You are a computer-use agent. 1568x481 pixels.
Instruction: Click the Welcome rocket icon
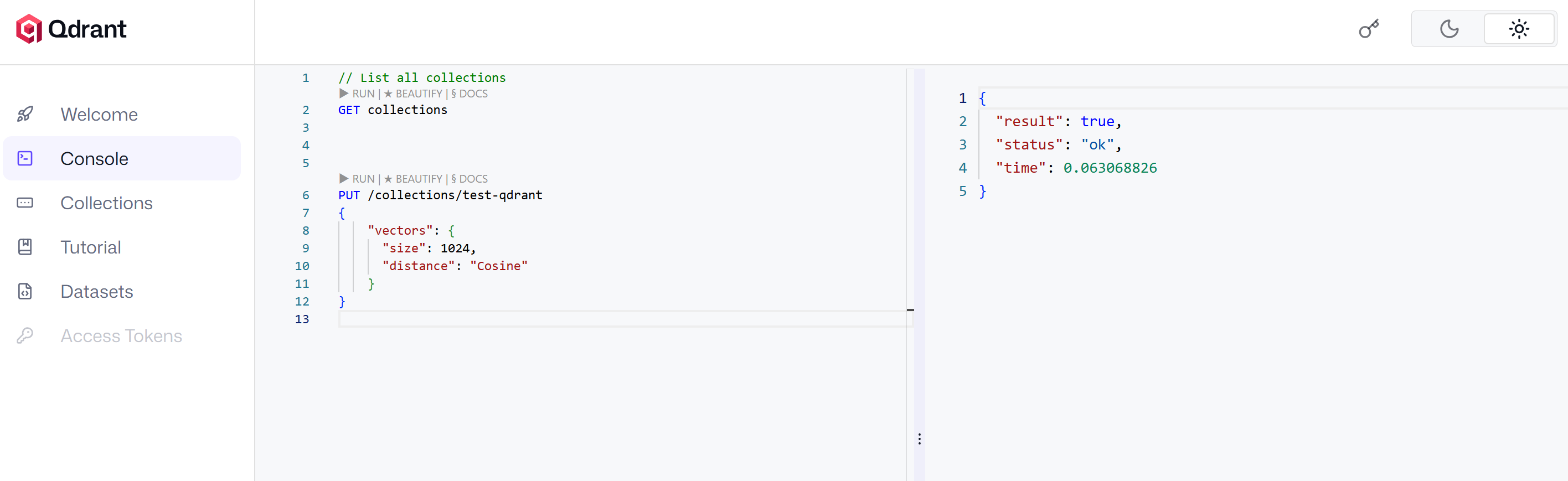coord(25,114)
